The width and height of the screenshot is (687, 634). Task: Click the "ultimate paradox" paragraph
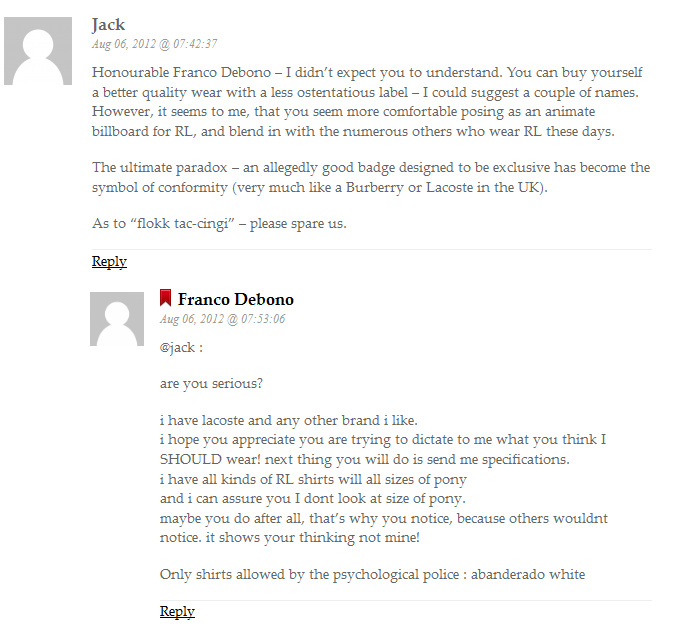tap(370, 178)
